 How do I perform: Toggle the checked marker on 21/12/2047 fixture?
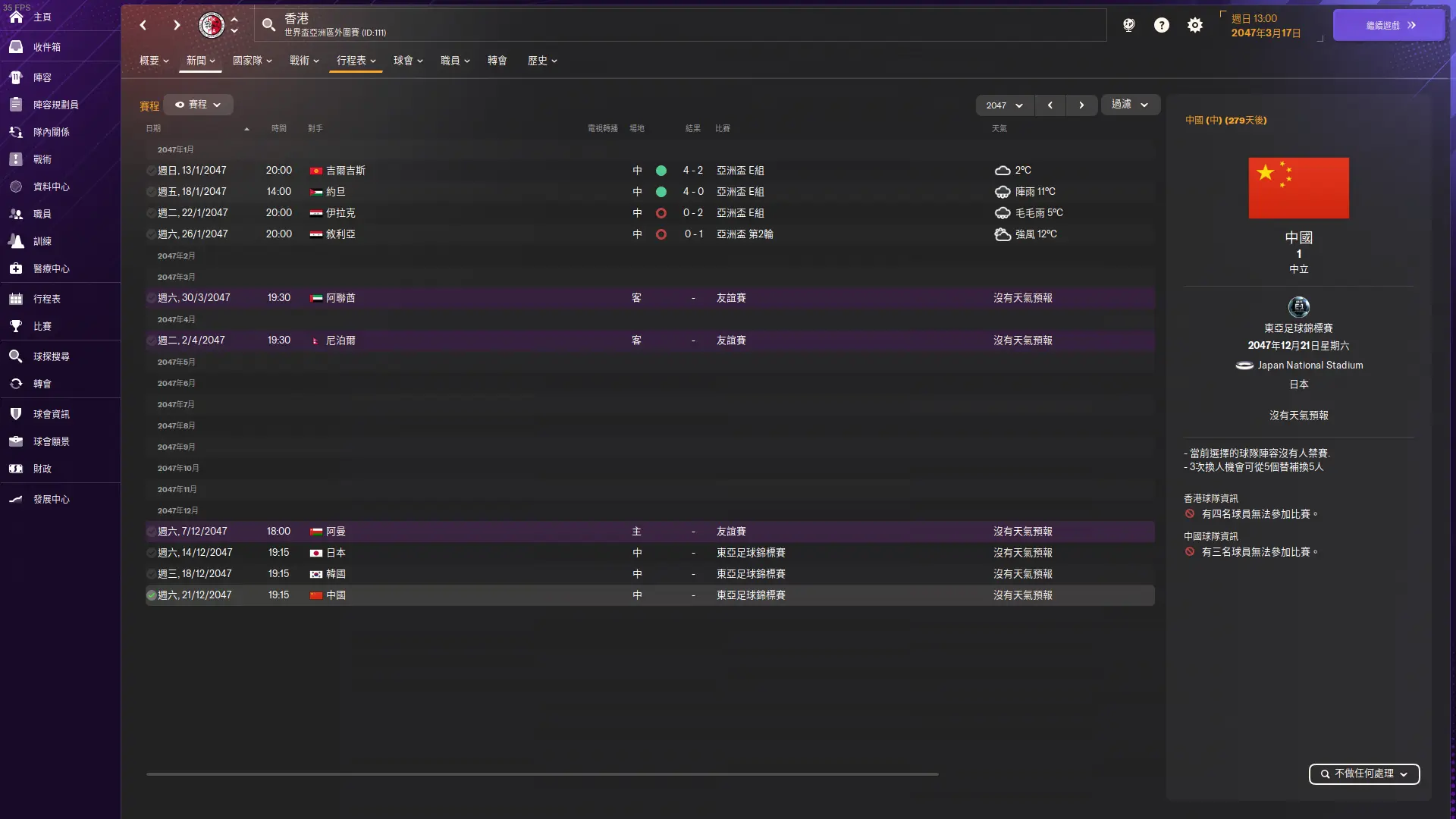(x=151, y=595)
